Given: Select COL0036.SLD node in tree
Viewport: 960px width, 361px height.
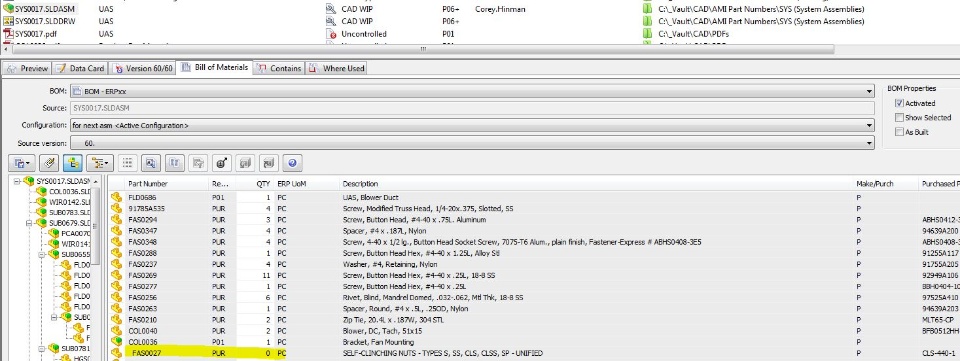Looking at the screenshot, I should point(70,192).
